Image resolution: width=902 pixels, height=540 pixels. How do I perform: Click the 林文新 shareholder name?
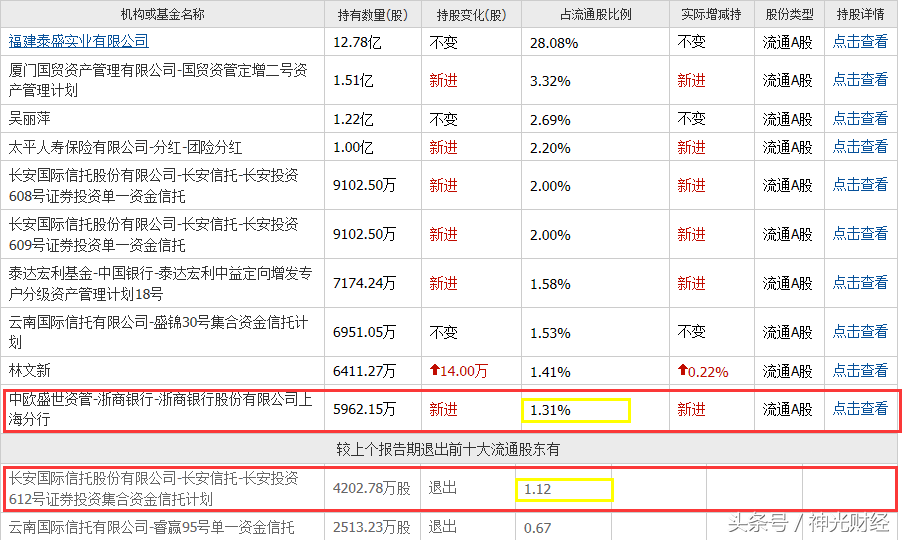[x=29, y=370]
